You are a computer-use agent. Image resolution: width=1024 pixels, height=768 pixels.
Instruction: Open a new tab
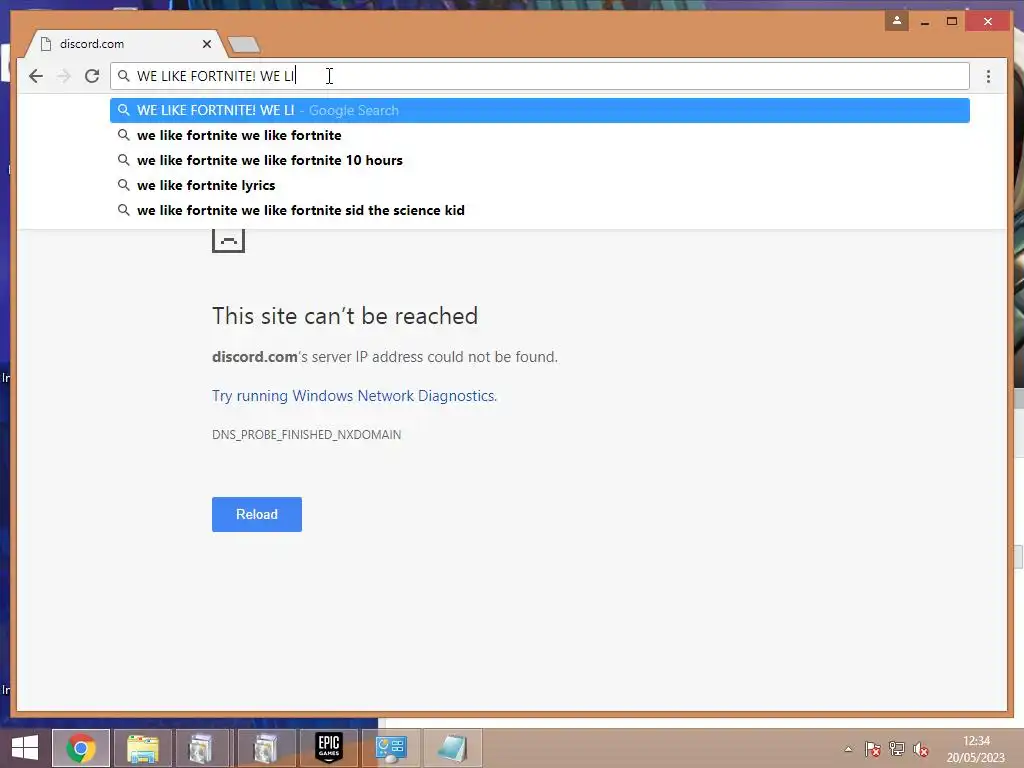[244, 44]
